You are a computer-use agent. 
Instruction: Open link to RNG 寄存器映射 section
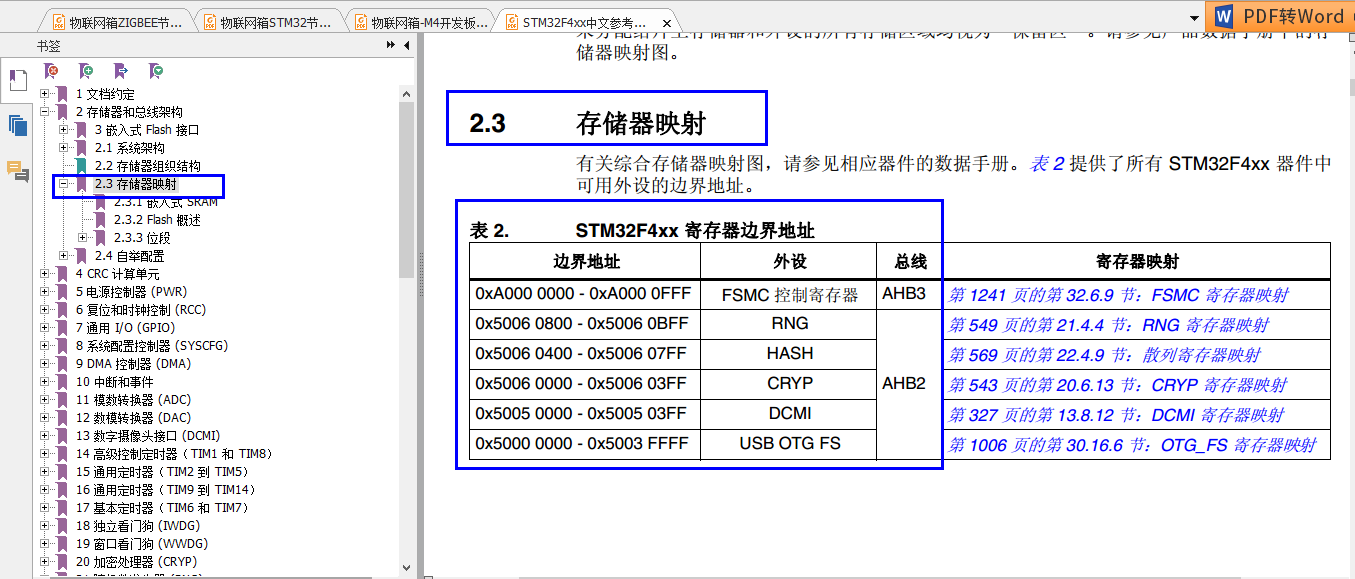(1108, 325)
